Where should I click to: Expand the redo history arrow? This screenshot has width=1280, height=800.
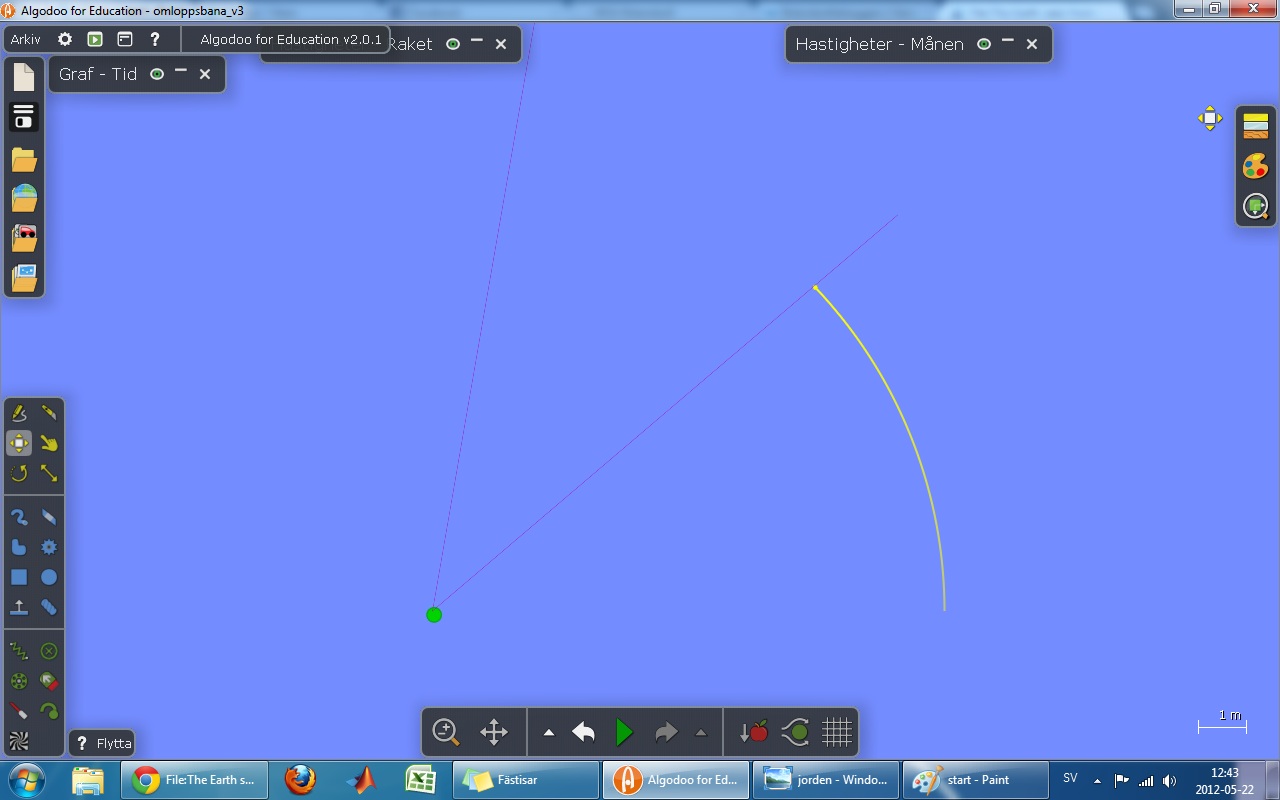[x=701, y=732]
